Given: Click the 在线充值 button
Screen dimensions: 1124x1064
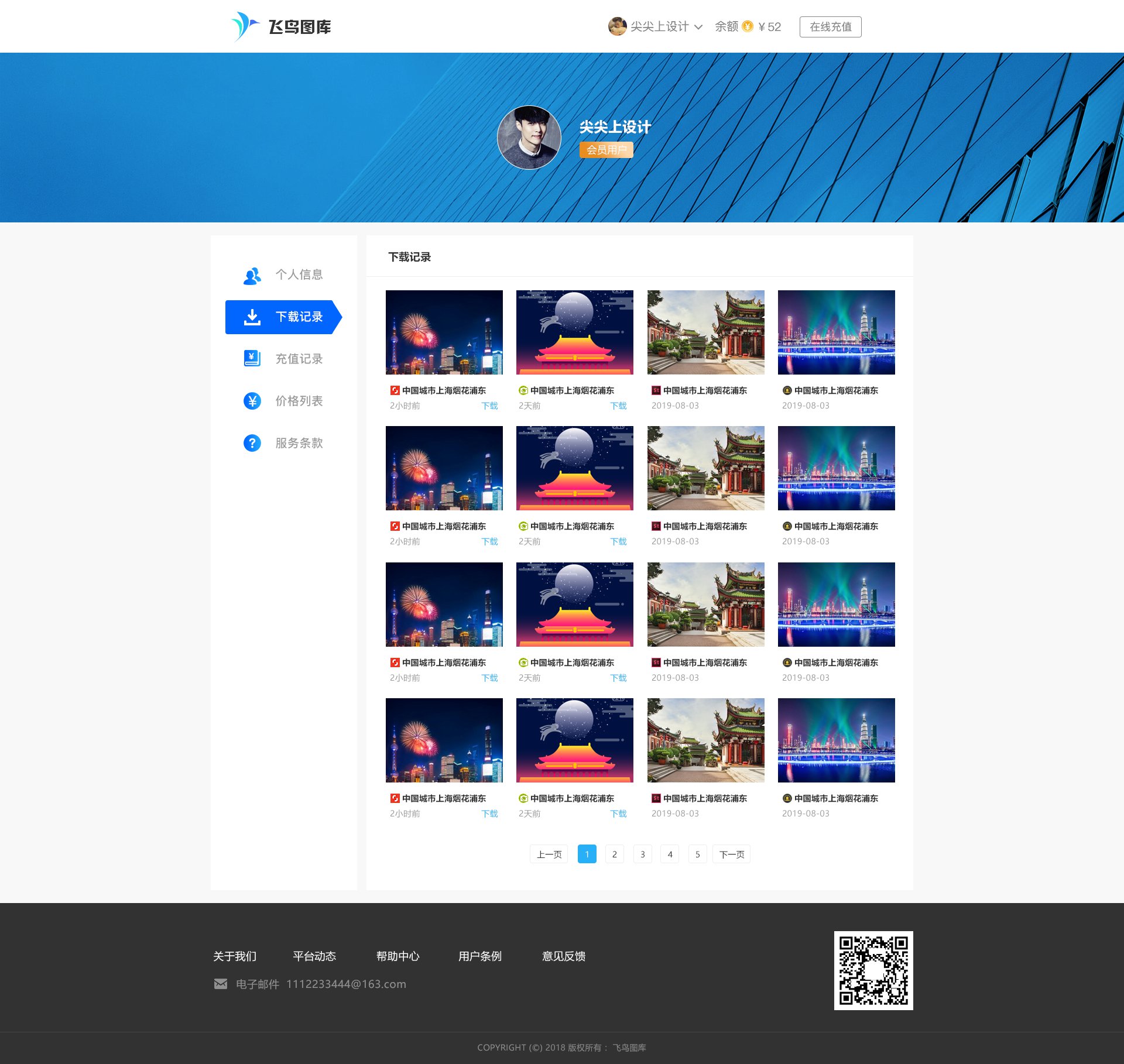Looking at the screenshot, I should [830, 27].
